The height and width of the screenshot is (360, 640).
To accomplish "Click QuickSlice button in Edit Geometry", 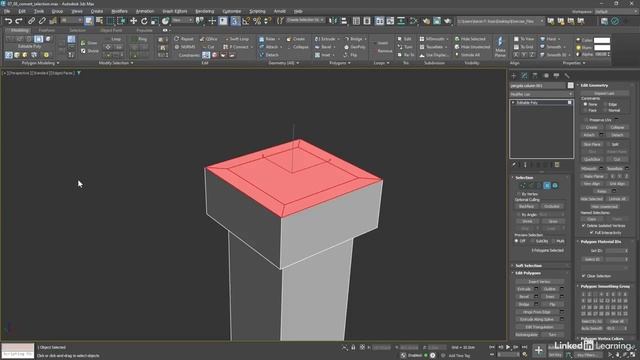I will point(591,159).
